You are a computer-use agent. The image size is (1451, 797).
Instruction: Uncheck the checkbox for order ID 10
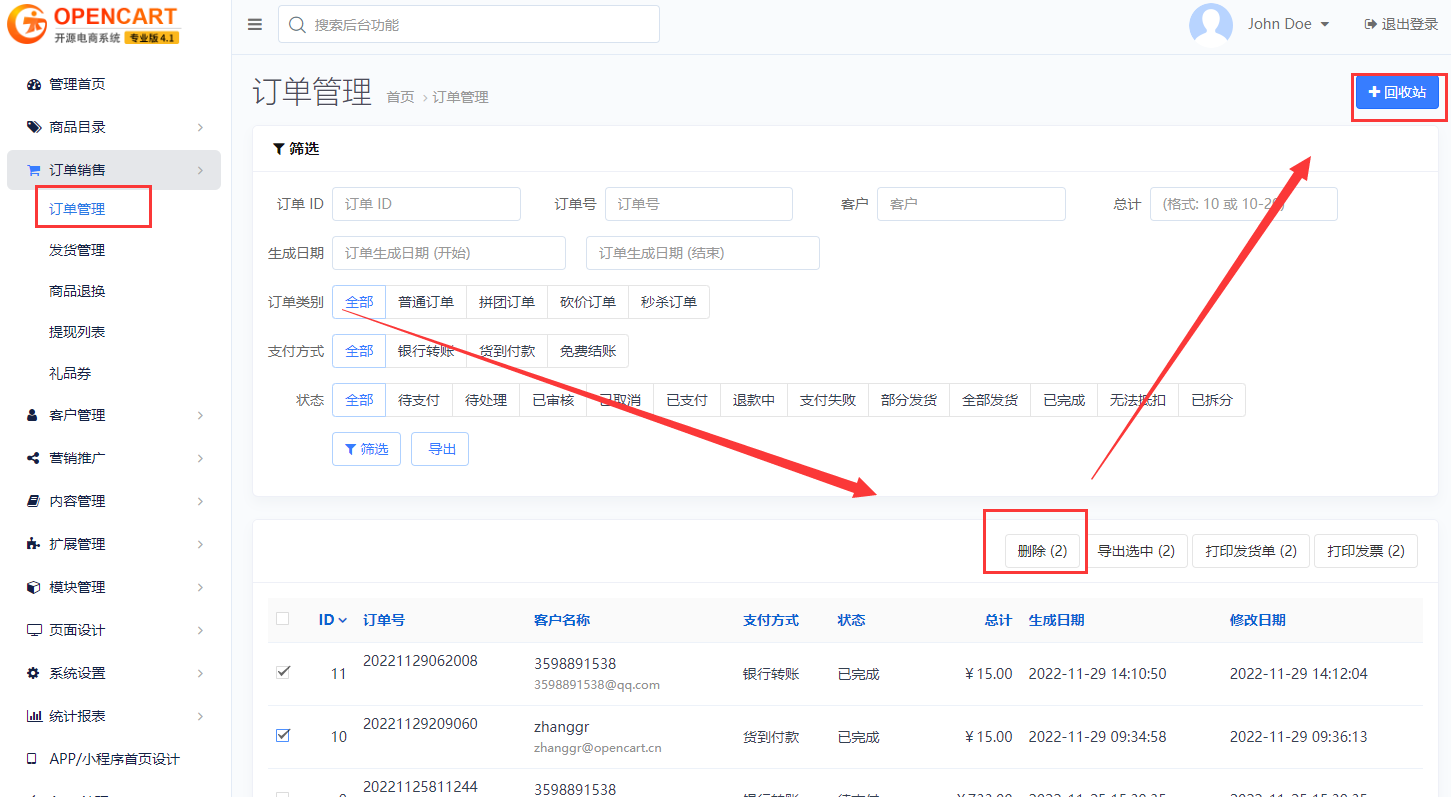pos(283,735)
